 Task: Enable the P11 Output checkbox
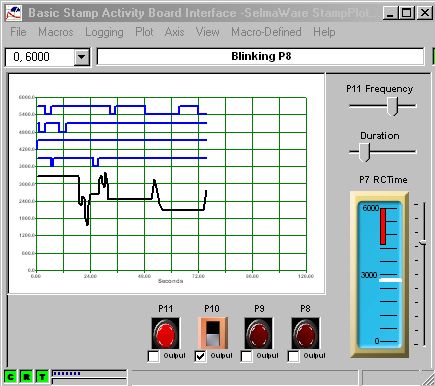tap(153, 356)
